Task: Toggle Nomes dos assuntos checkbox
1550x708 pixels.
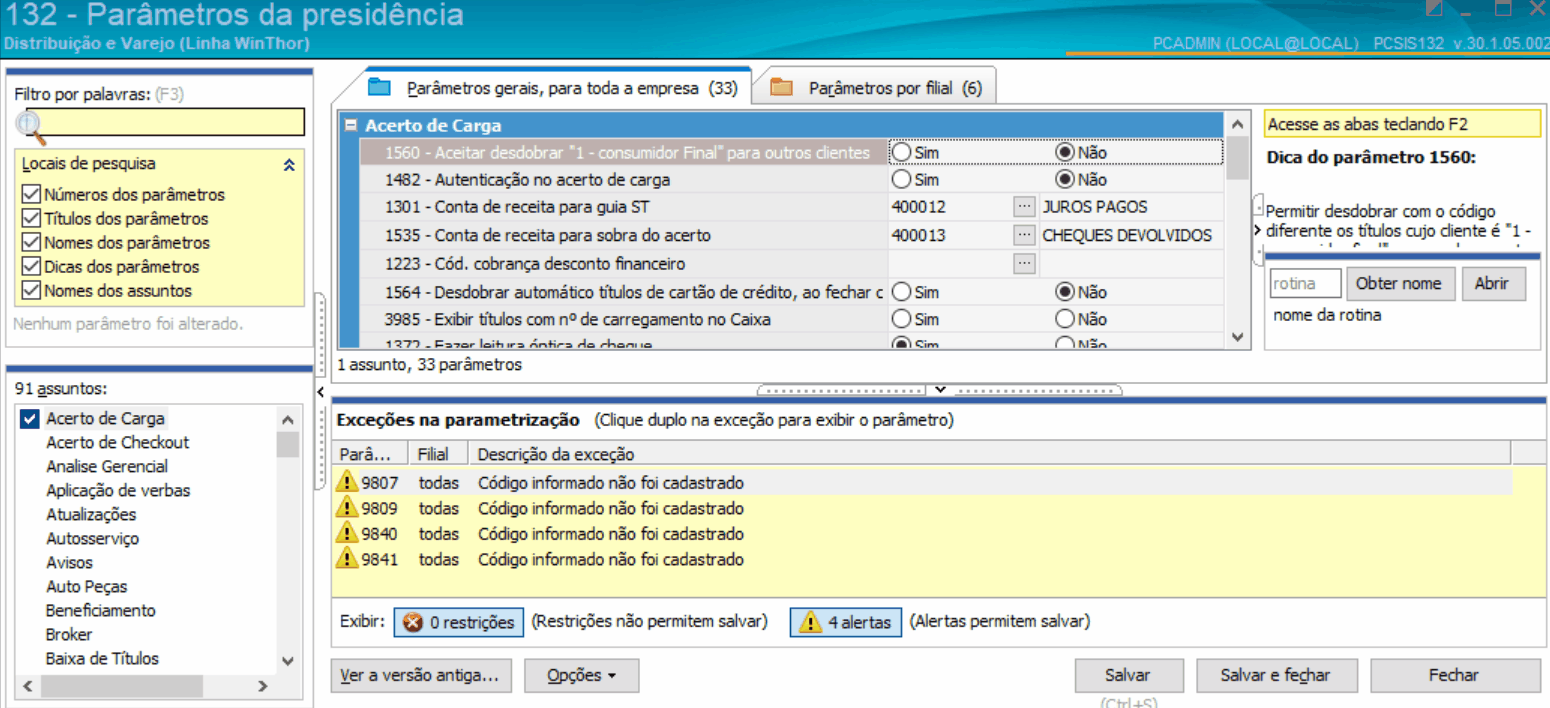Action: coord(31,291)
